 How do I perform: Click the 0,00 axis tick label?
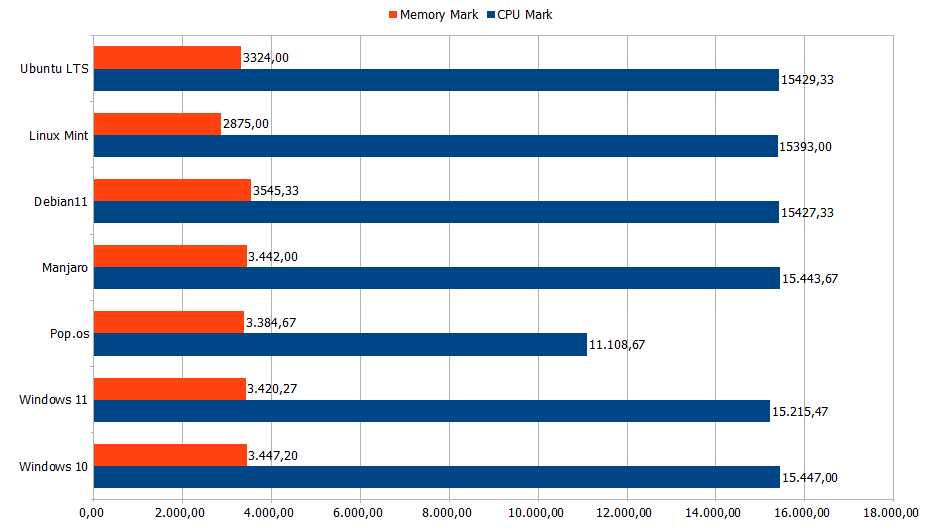(91, 513)
